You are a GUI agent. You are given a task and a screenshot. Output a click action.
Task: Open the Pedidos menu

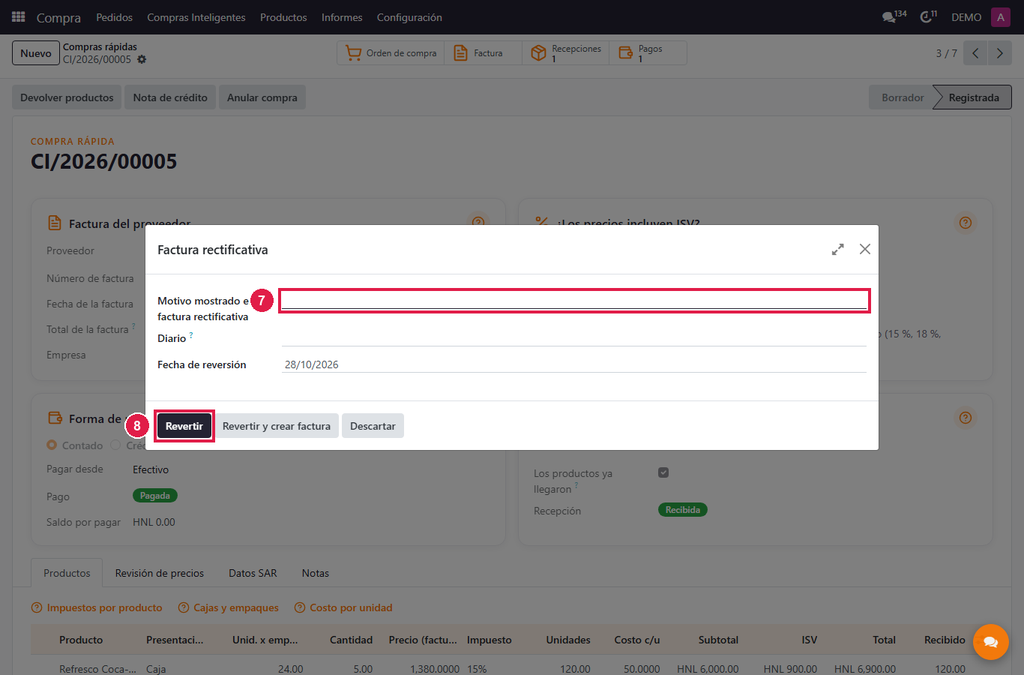click(x=114, y=18)
